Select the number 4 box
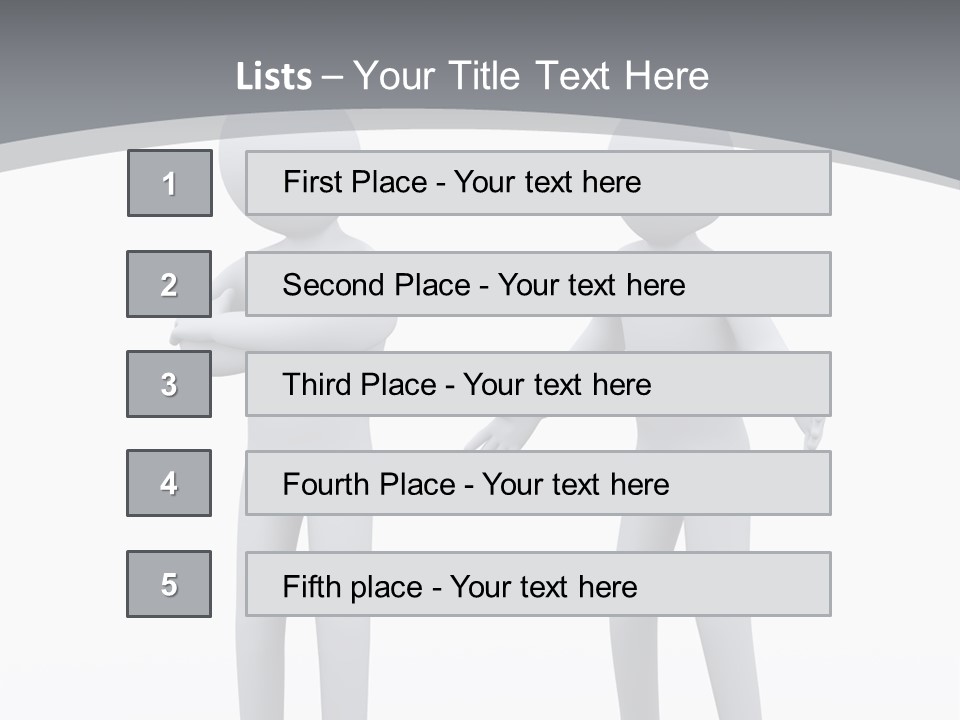This screenshot has height=720, width=960. [169, 483]
